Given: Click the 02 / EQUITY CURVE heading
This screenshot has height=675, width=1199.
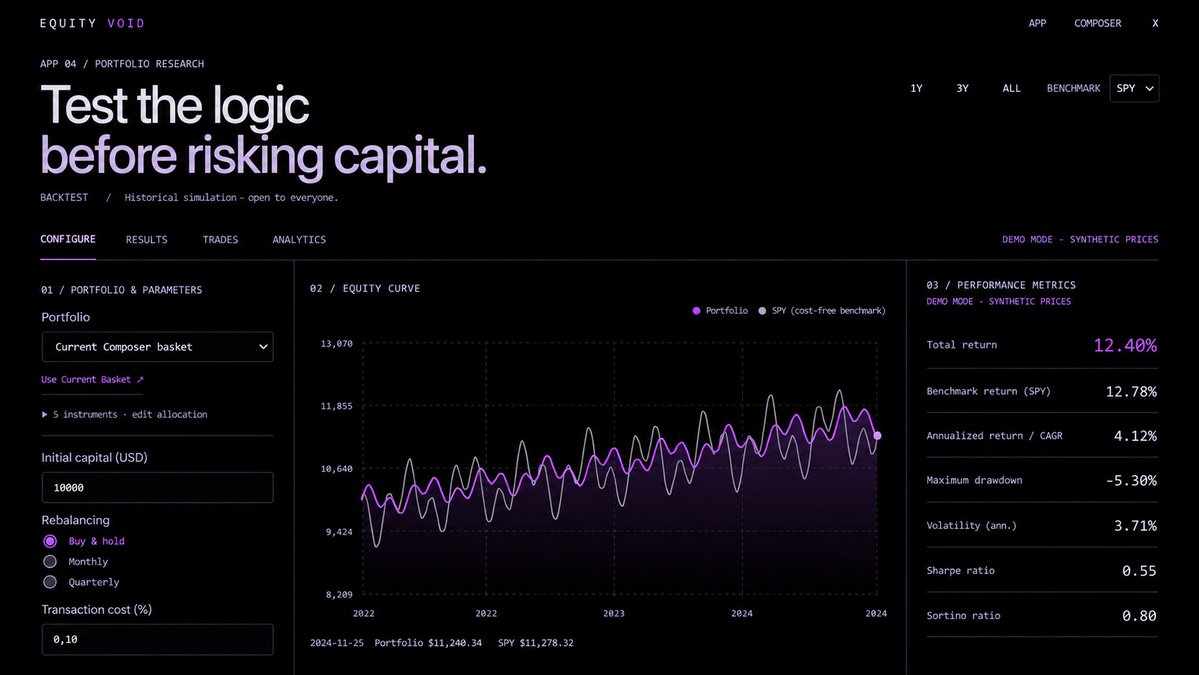Looking at the screenshot, I should click(x=365, y=288).
